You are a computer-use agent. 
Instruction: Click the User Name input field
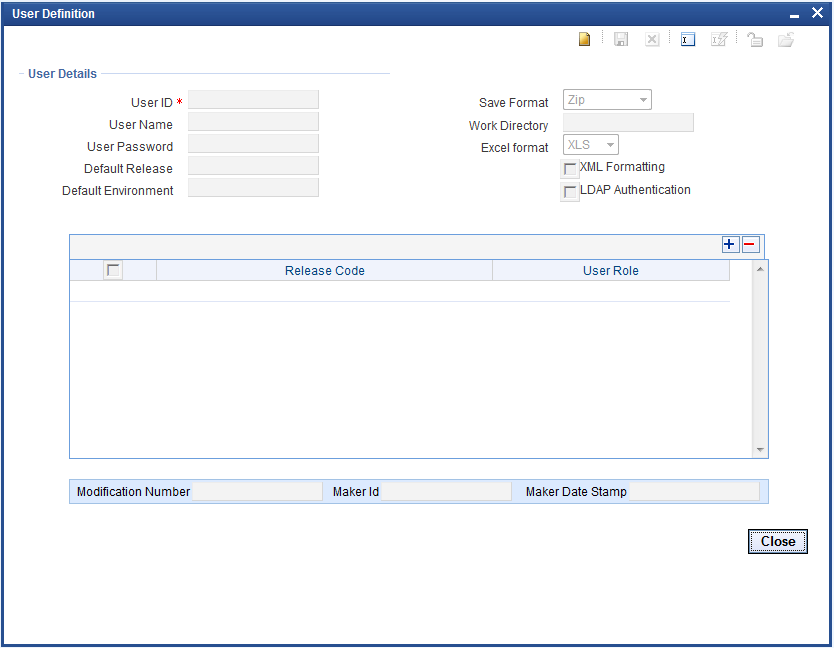253,122
